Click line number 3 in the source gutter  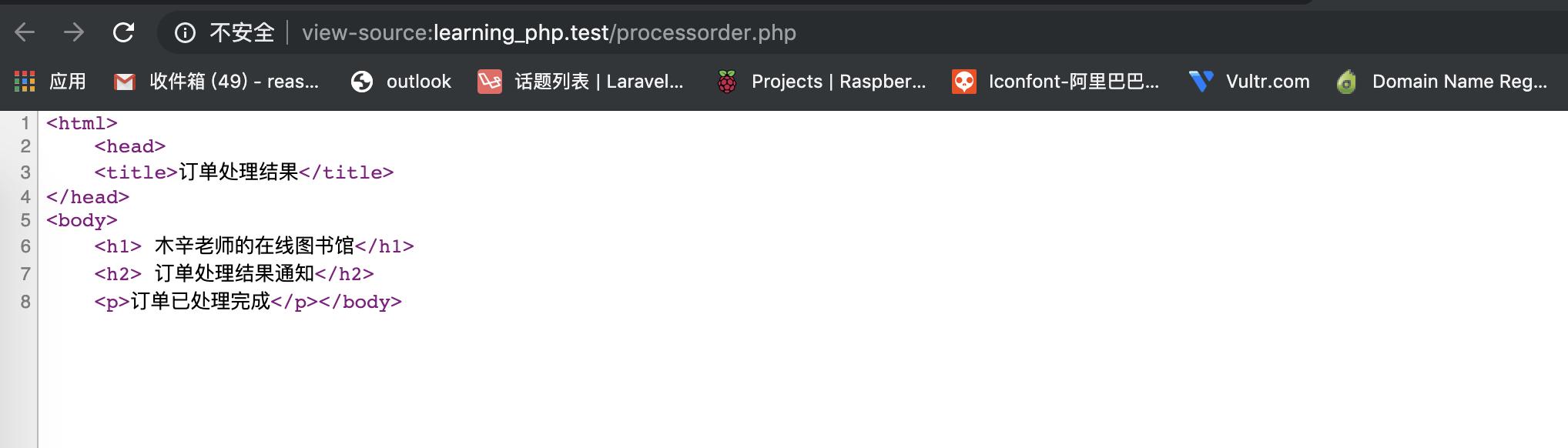[x=27, y=172]
